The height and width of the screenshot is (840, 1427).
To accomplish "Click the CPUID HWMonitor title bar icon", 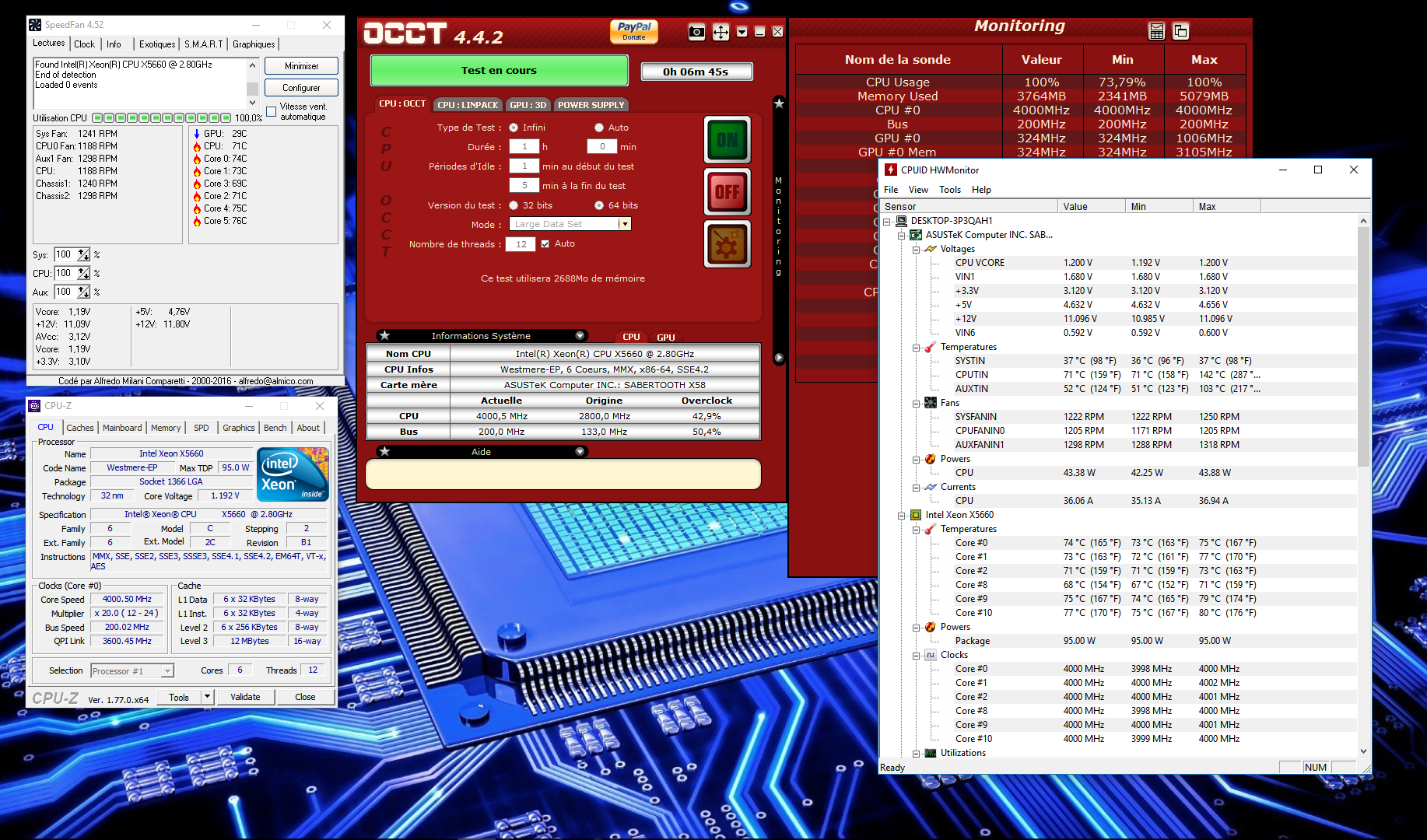I will point(891,170).
